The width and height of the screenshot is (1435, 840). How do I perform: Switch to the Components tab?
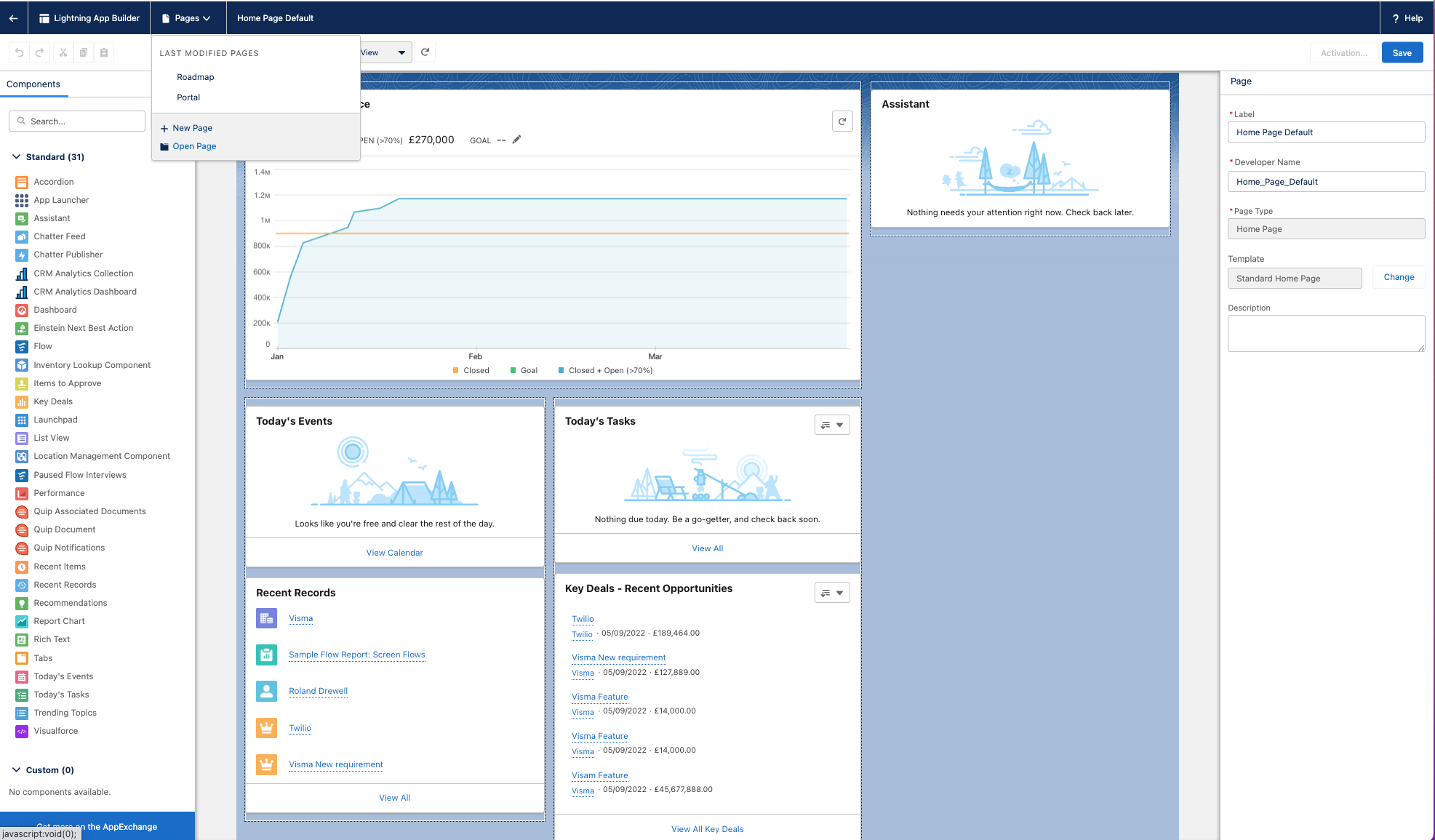click(33, 84)
